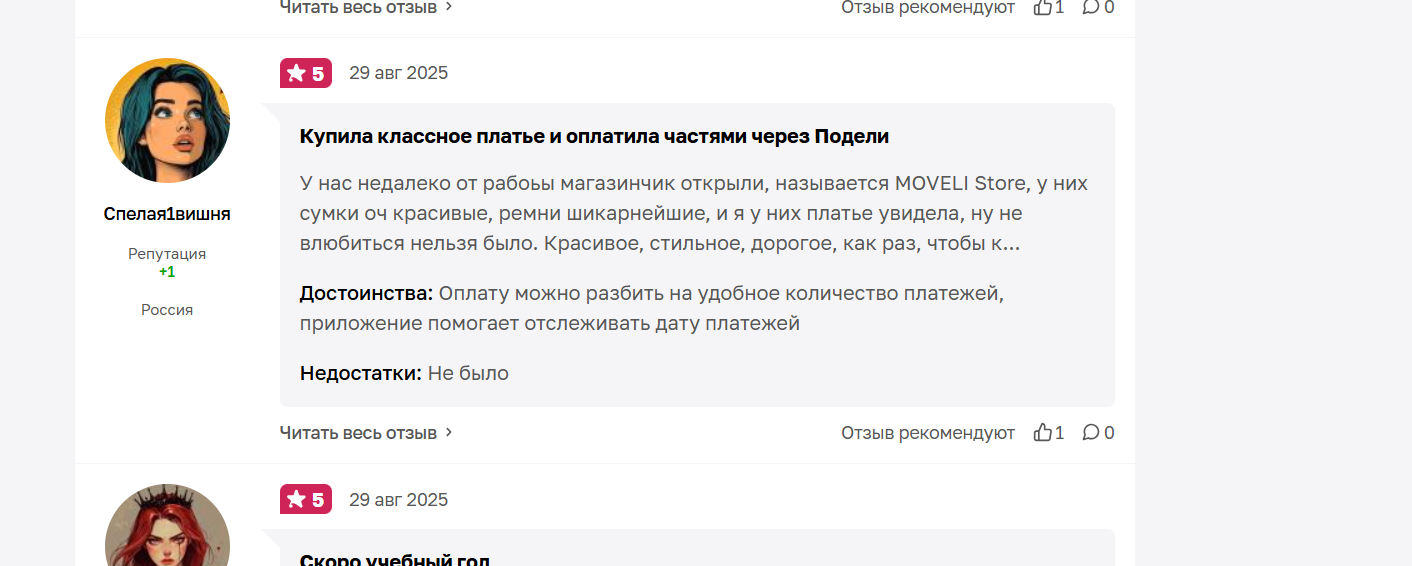This screenshot has width=1412, height=566.
Task: Click the 5-star badge on the Подели review
Action: click(x=306, y=73)
